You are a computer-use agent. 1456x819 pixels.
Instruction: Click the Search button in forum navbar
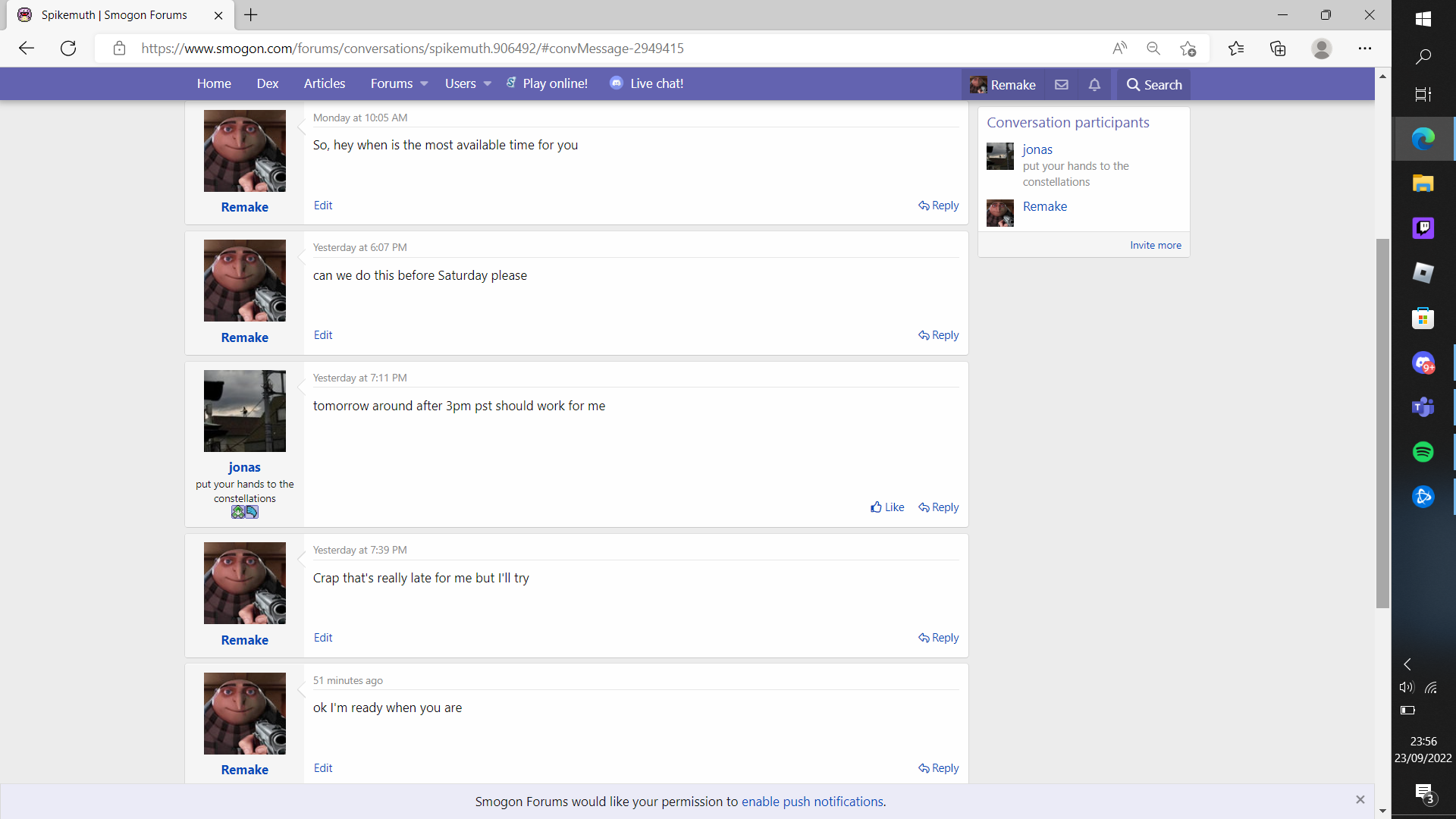coord(1154,85)
